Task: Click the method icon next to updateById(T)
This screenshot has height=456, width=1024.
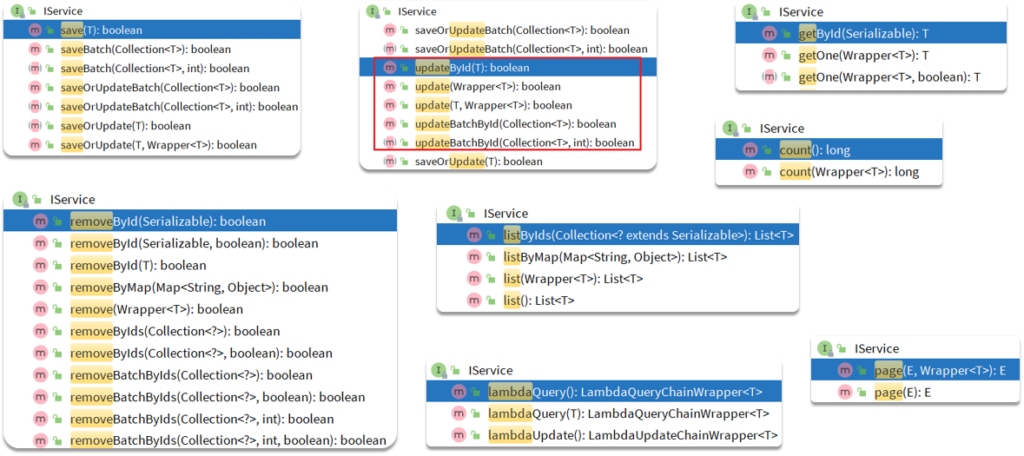Action: tap(390, 68)
